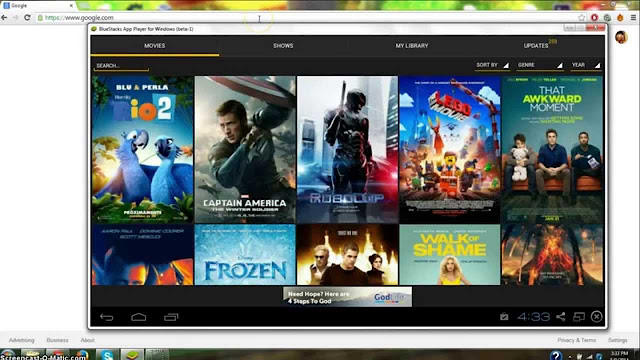The image size is (640, 360).
Task: Tap the Android back arrow in BlueStacks
Action: pyautogui.click(x=107, y=317)
